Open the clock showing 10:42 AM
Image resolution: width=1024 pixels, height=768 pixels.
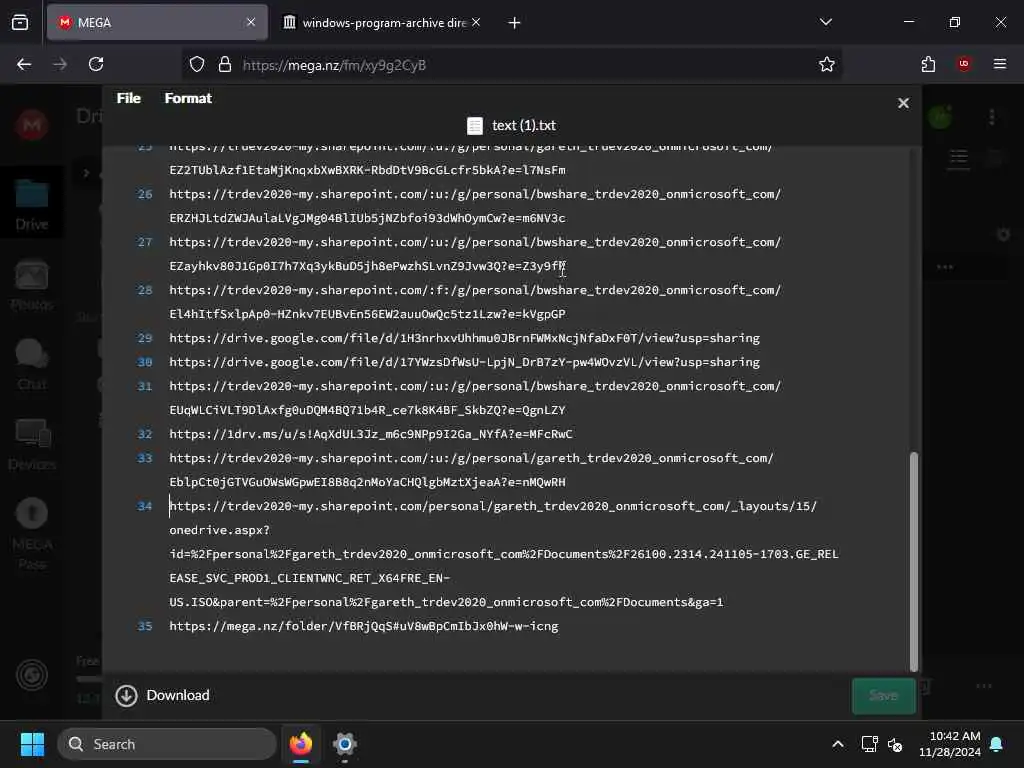pyautogui.click(x=950, y=744)
